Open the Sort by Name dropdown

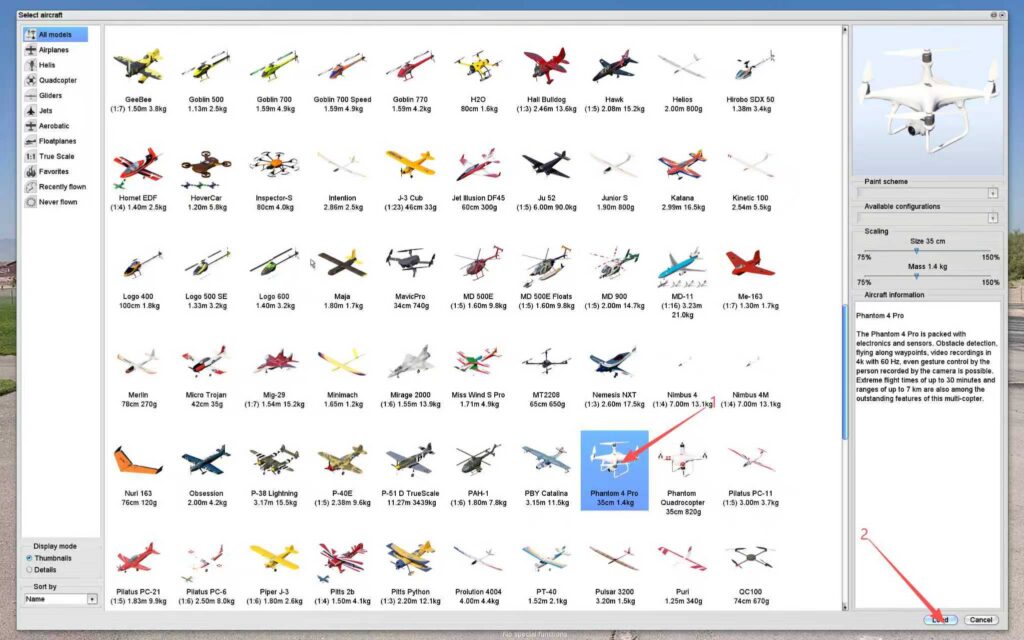92,599
